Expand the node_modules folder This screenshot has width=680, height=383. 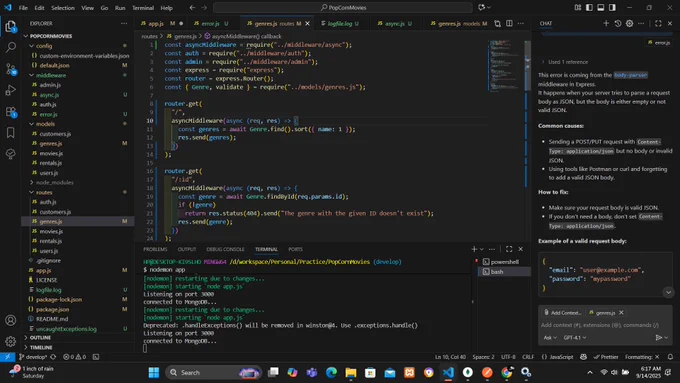point(55,183)
